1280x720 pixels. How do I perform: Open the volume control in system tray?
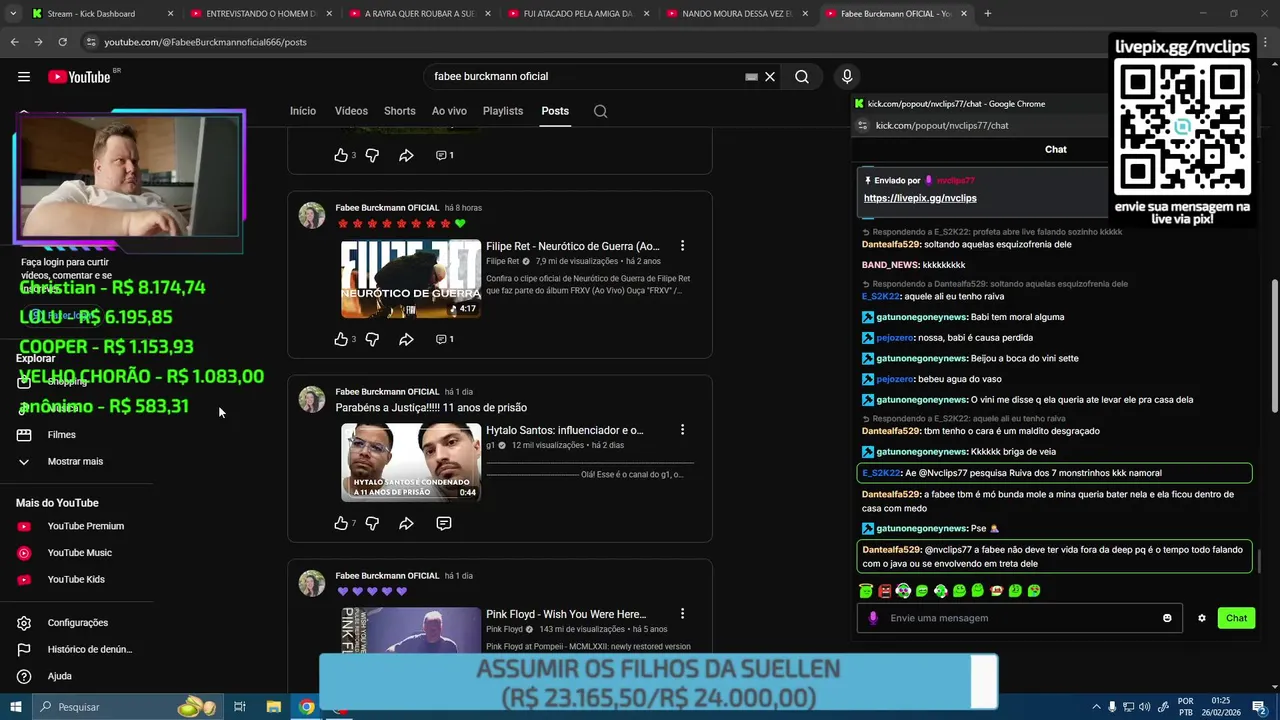(1145, 707)
